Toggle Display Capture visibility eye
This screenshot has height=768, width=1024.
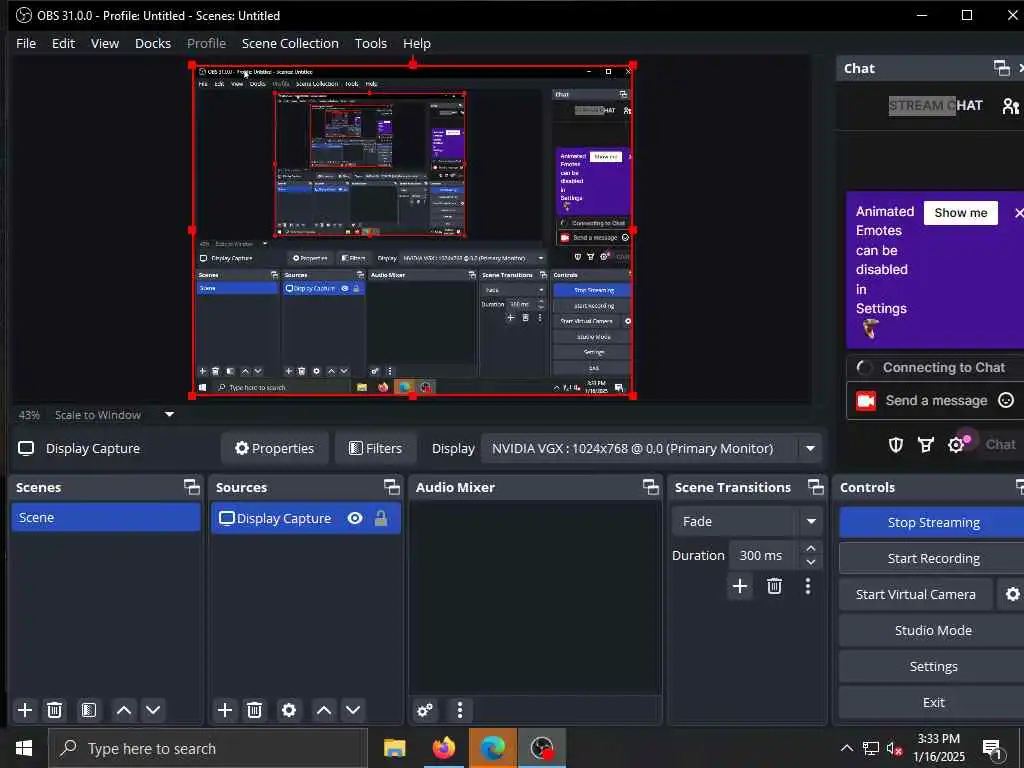[355, 519]
